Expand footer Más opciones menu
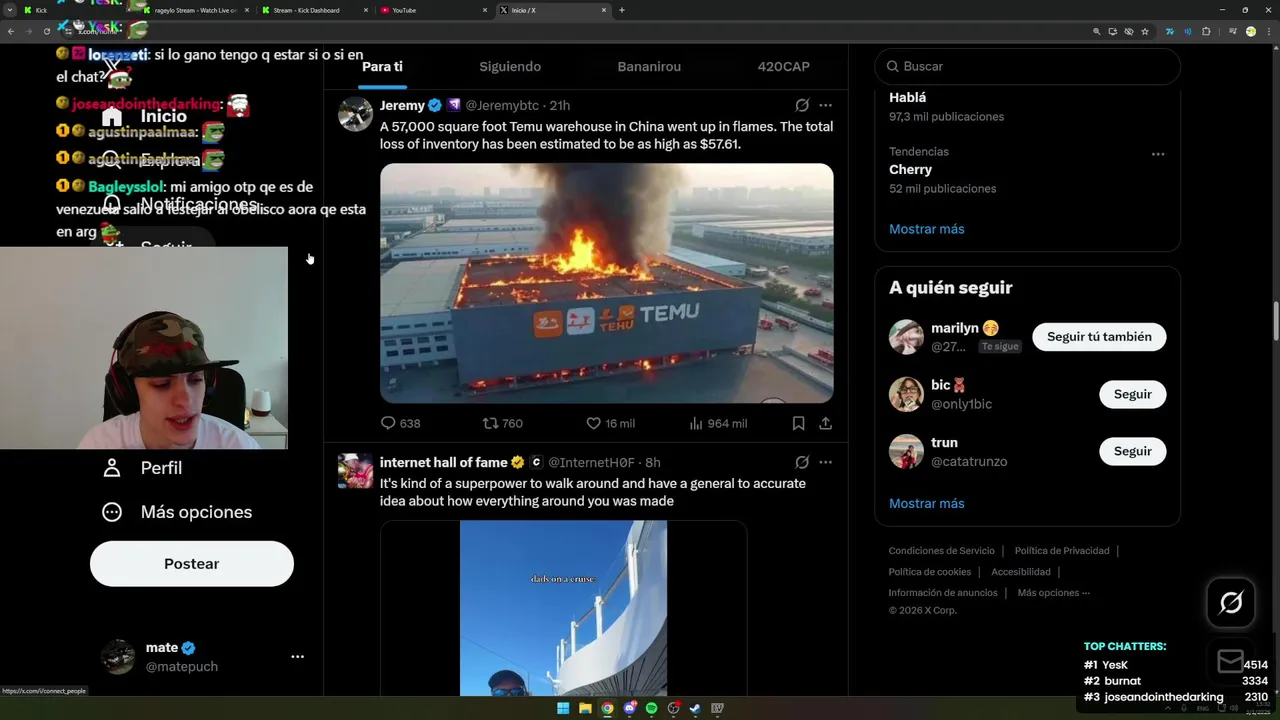1280x720 pixels. tap(1054, 593)
